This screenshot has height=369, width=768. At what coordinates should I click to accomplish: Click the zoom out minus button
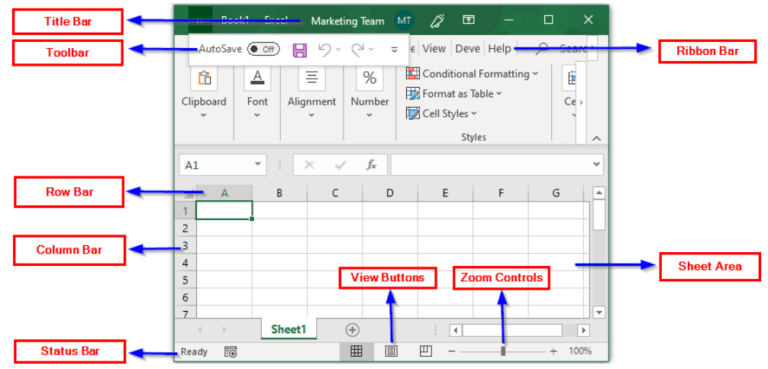point(452,351)
